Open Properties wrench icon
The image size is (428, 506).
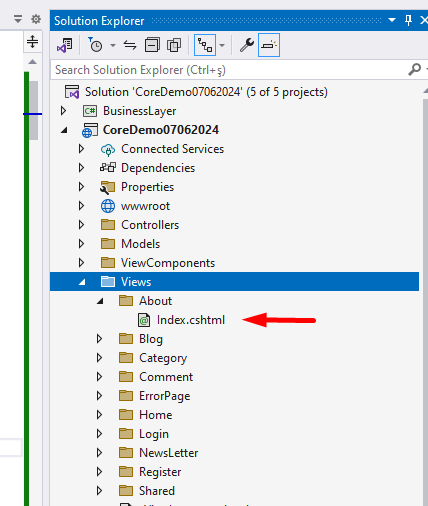click(x=247, y=45)
